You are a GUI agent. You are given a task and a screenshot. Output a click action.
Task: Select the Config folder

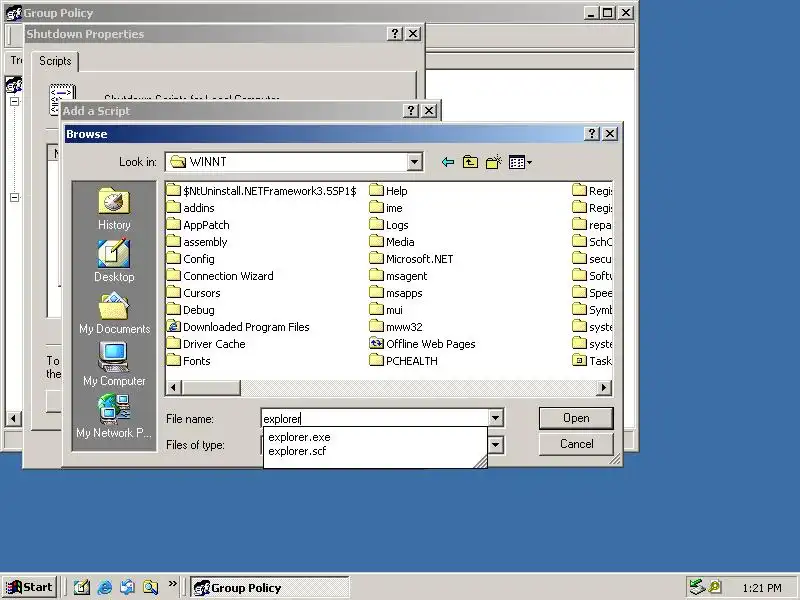(191, 259)
